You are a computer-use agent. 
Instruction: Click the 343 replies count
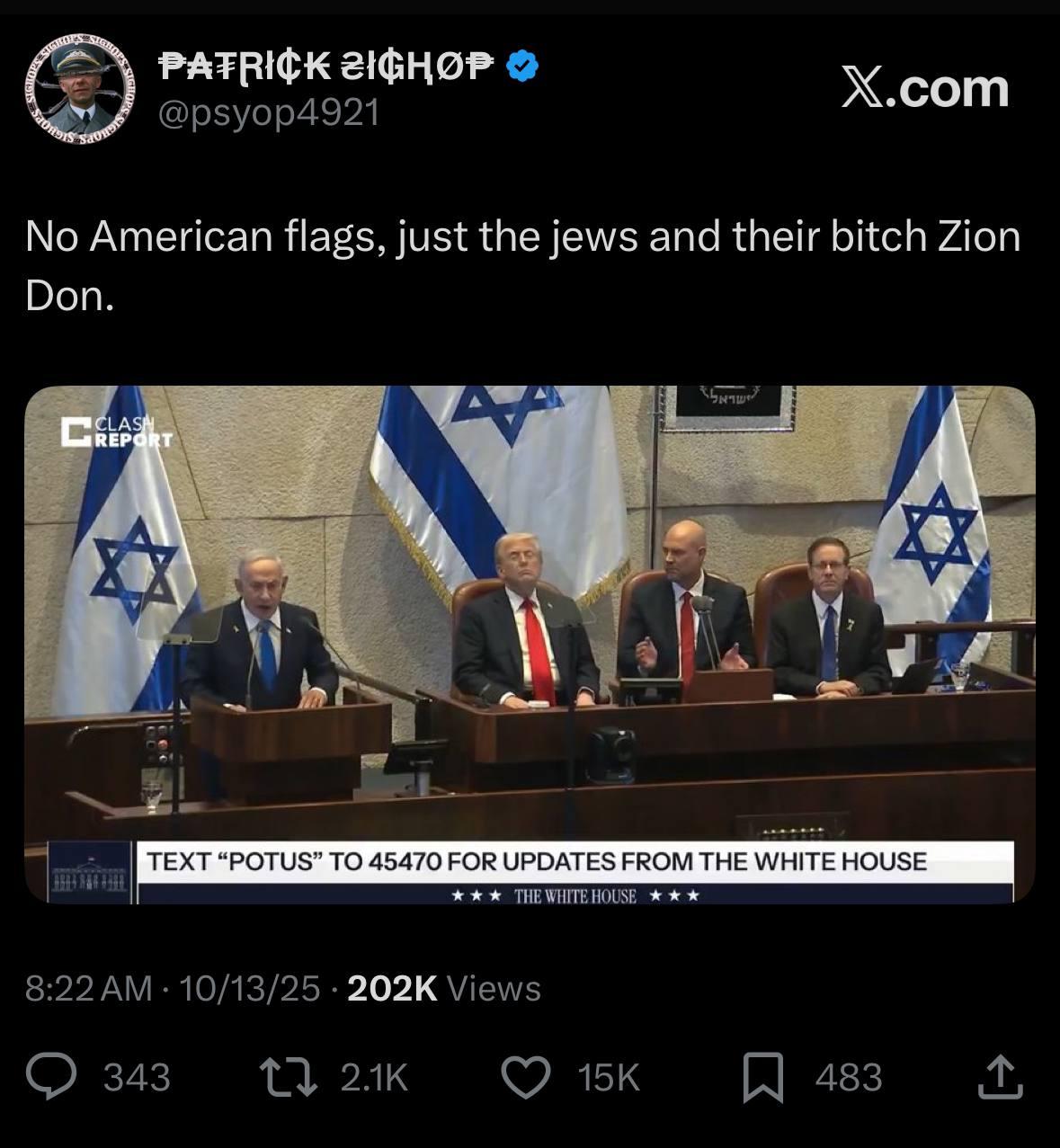137,1077
